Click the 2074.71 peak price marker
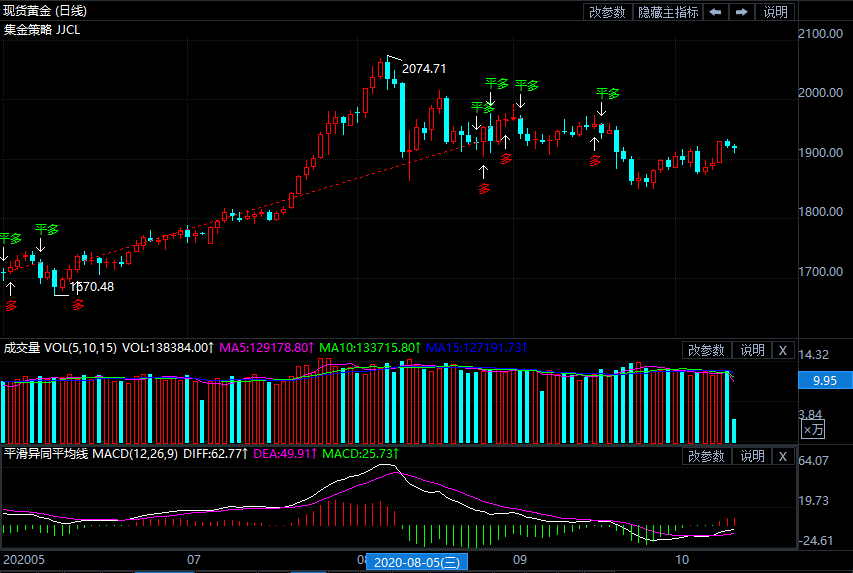The height and width of the screenshot is (573, 853). coord(424,69)
